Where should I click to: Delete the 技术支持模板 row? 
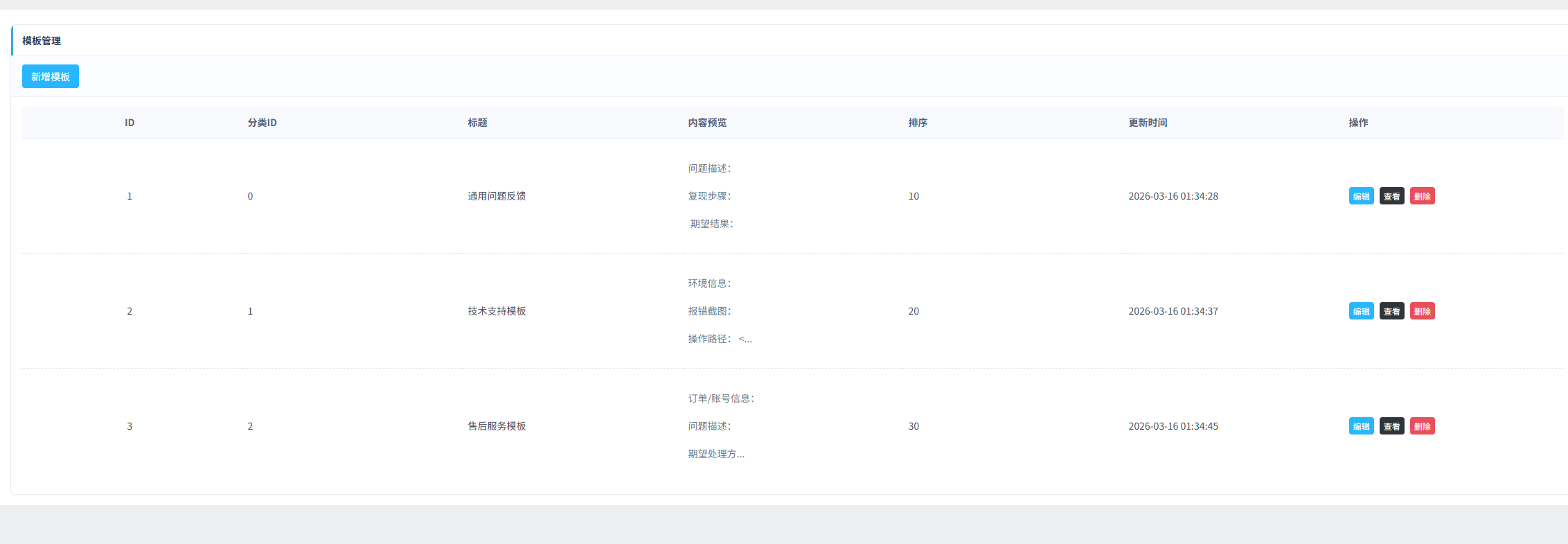click(x=1422, y=311)
